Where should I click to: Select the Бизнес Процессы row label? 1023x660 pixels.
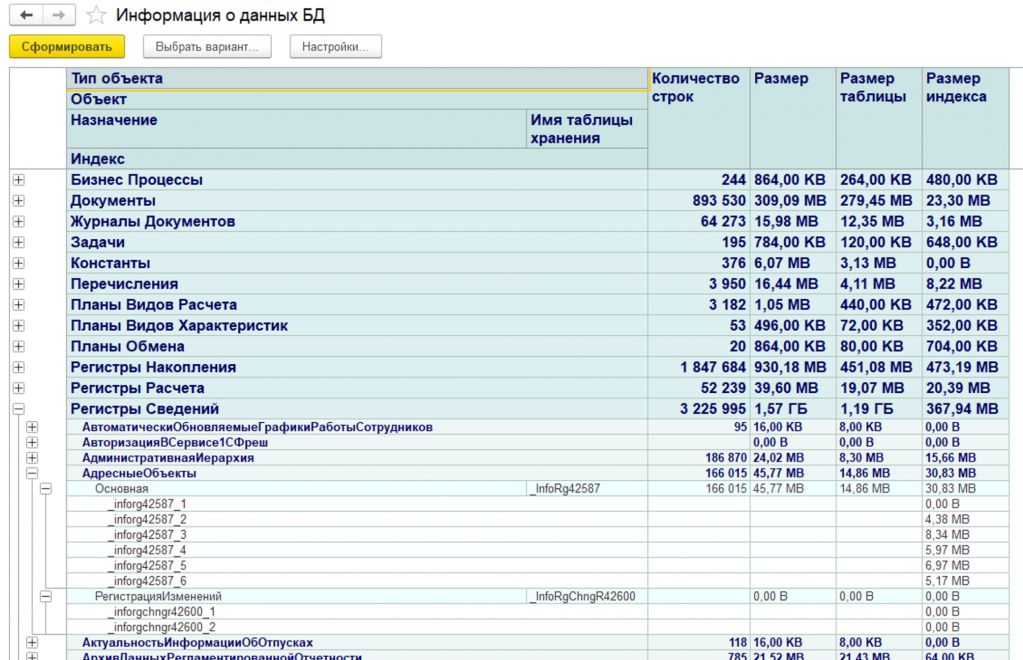coord(136,180)
